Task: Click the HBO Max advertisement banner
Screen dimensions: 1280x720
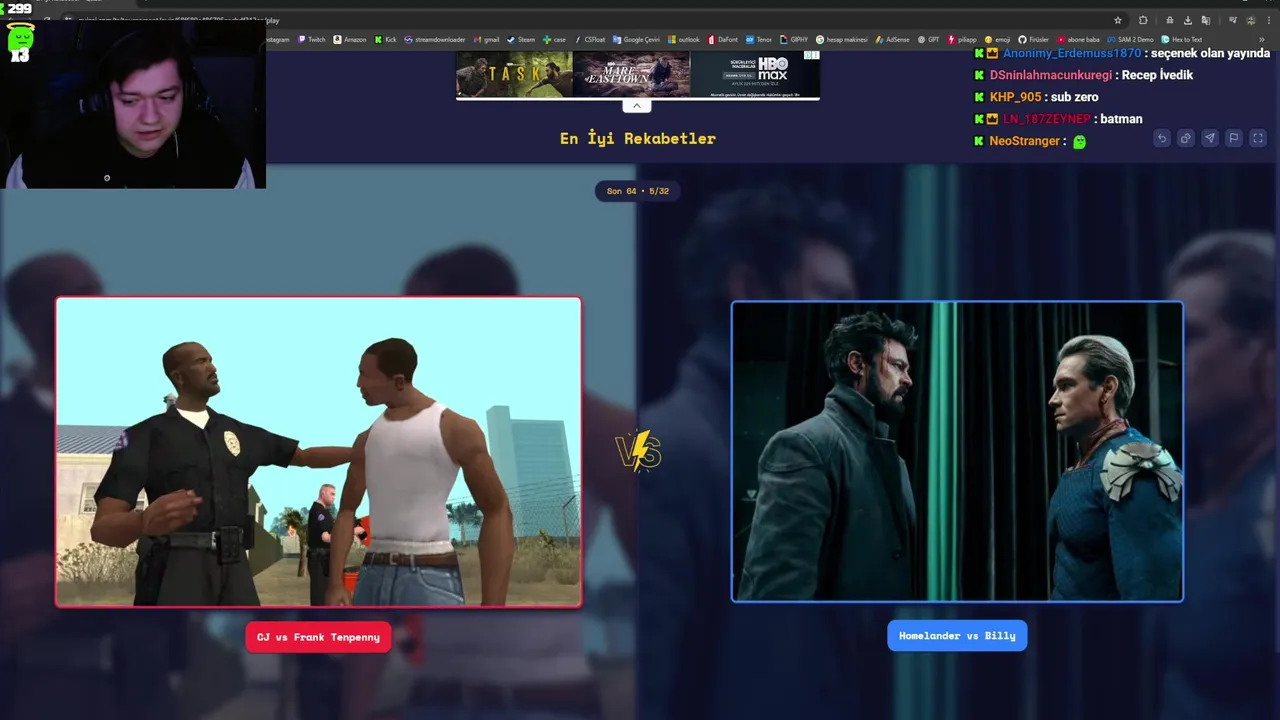Action: coord(637,74)
